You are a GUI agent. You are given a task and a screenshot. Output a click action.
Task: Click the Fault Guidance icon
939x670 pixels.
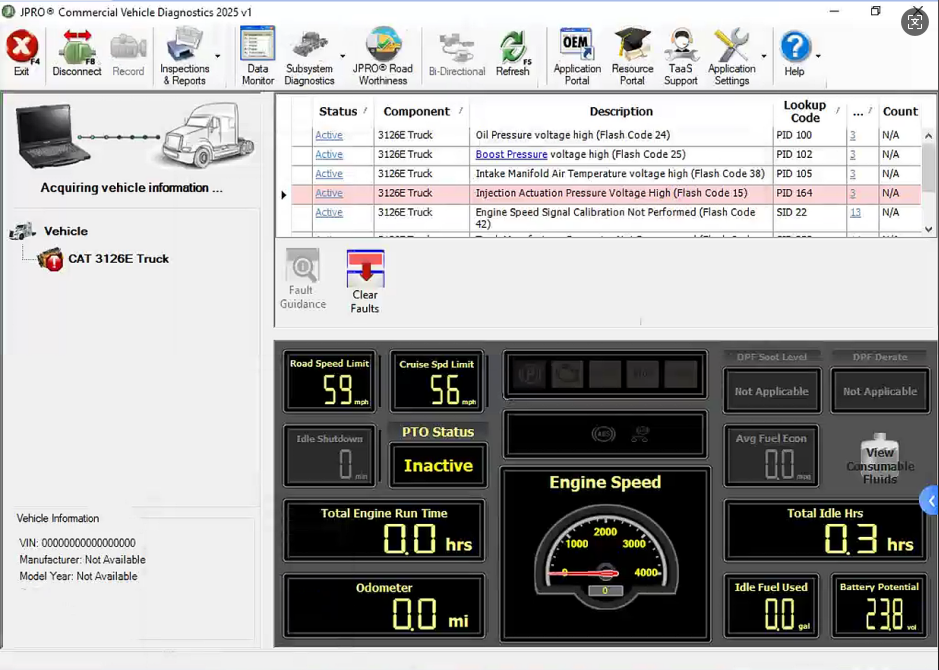[303, 279]
